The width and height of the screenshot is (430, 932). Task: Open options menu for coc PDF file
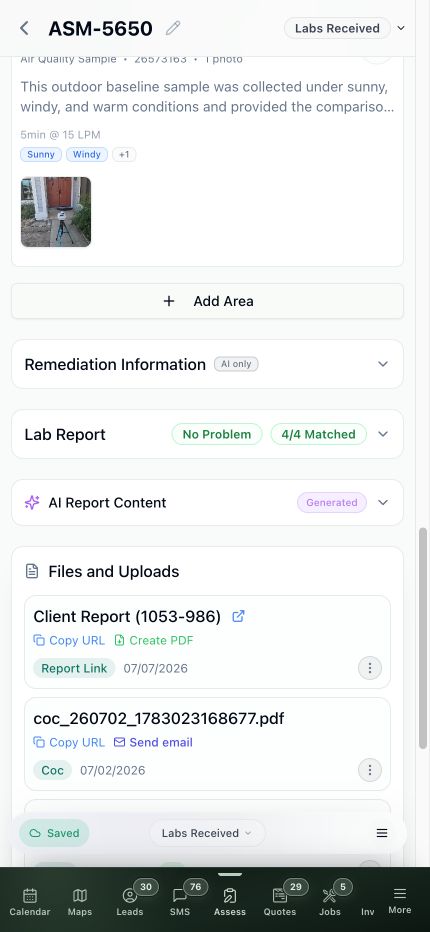coord(369,770)
